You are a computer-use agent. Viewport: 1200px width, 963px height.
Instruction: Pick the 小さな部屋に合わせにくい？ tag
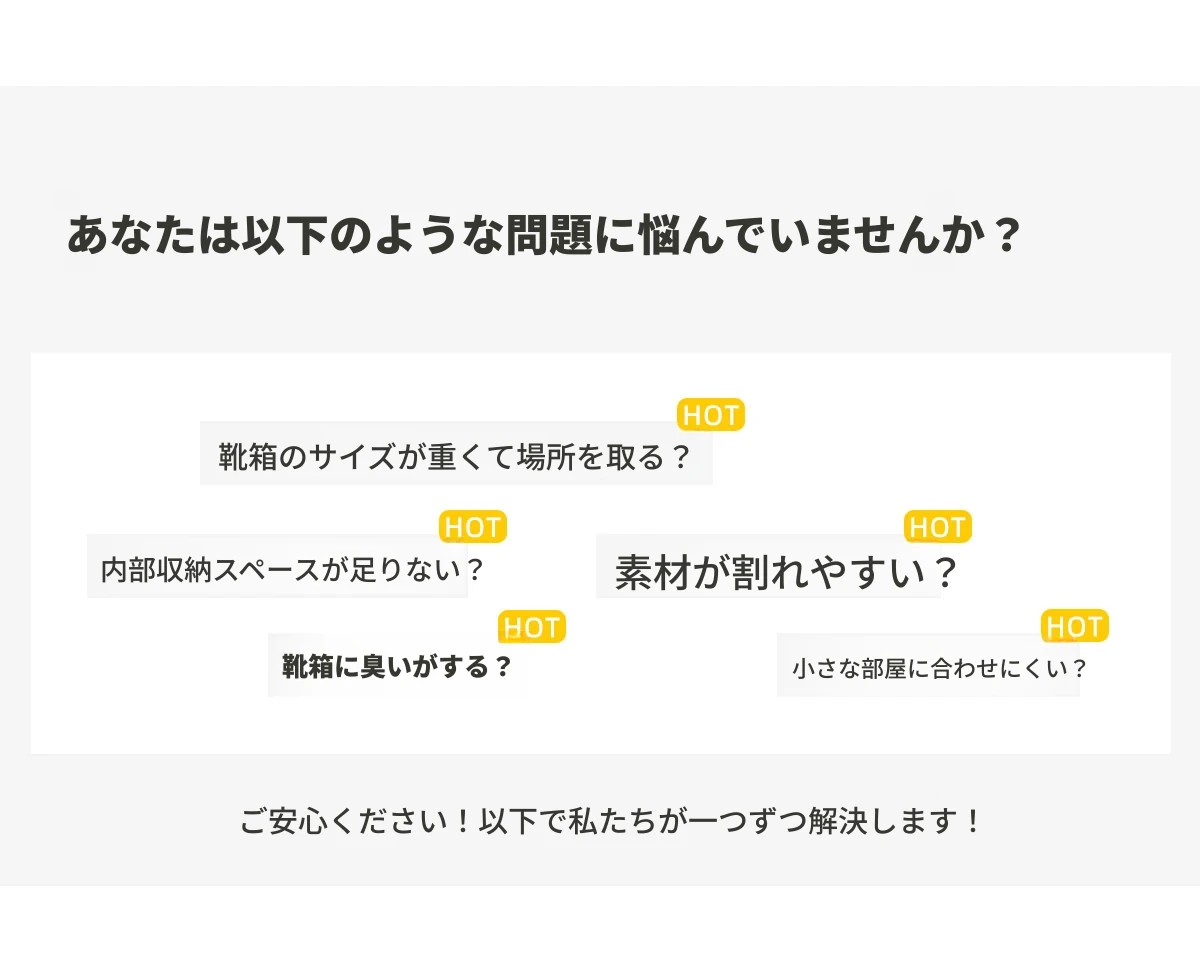tap(928, 668)
